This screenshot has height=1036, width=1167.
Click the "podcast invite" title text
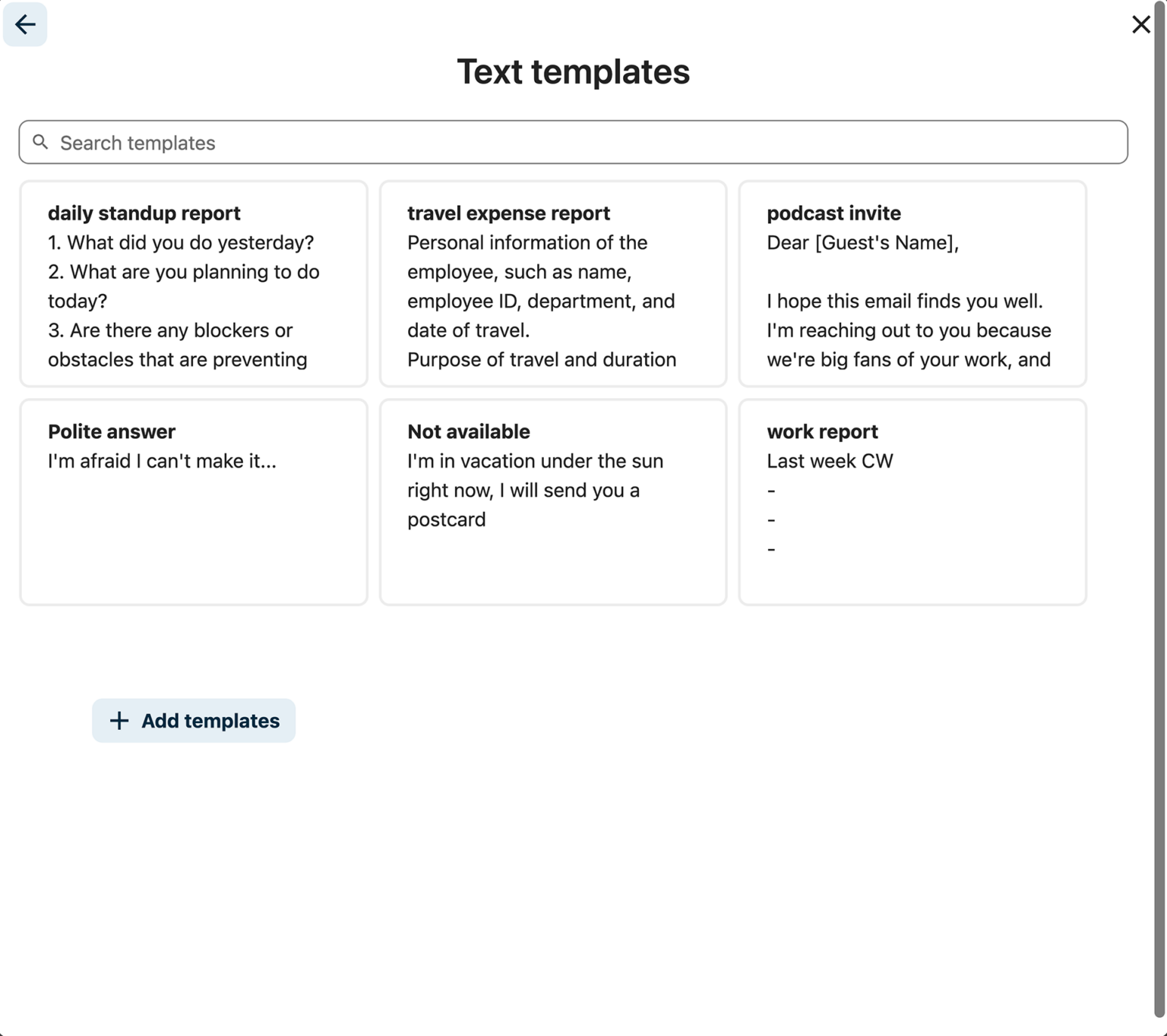click(x=833, y=213)
